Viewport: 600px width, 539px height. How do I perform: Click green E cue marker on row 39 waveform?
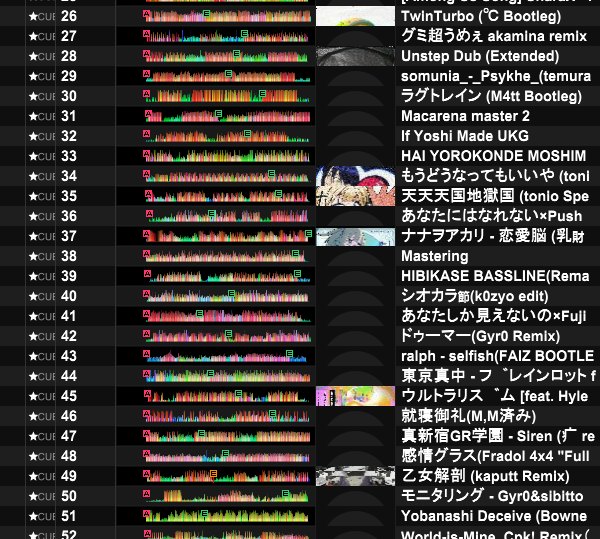tap(297, 274)
